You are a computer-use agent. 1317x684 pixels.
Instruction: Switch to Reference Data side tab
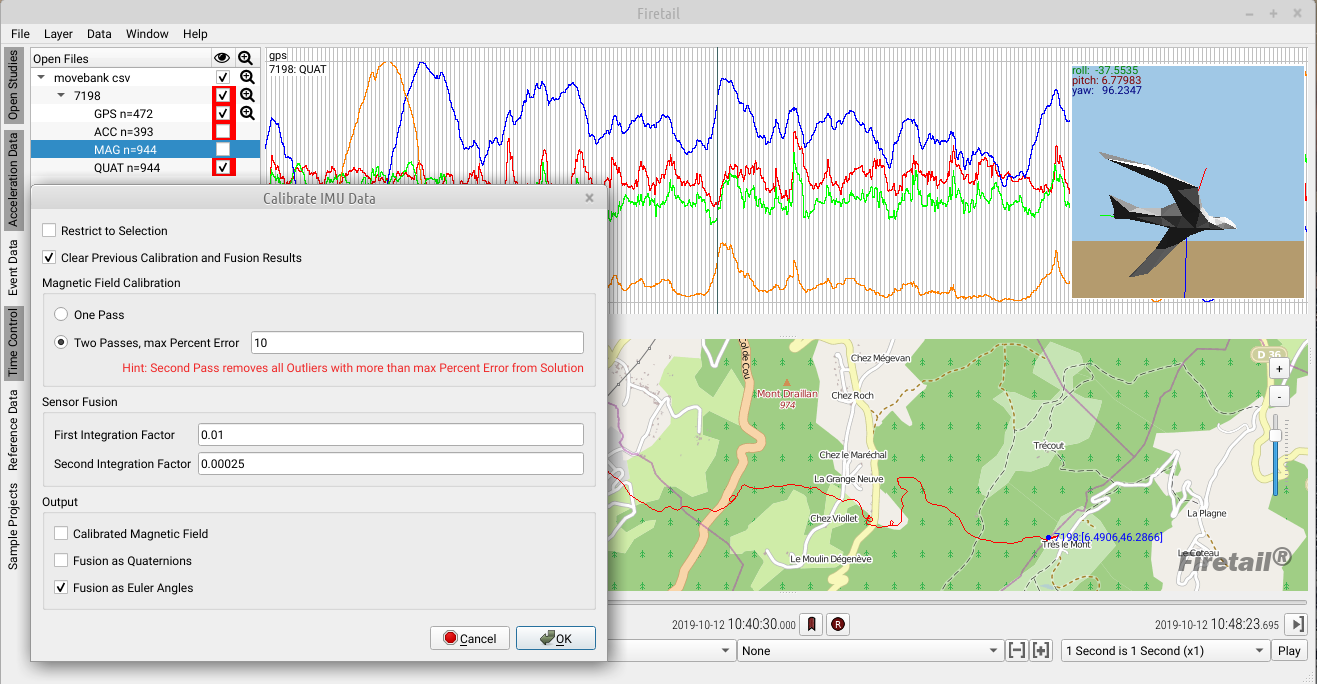click(x=13, y=430)
